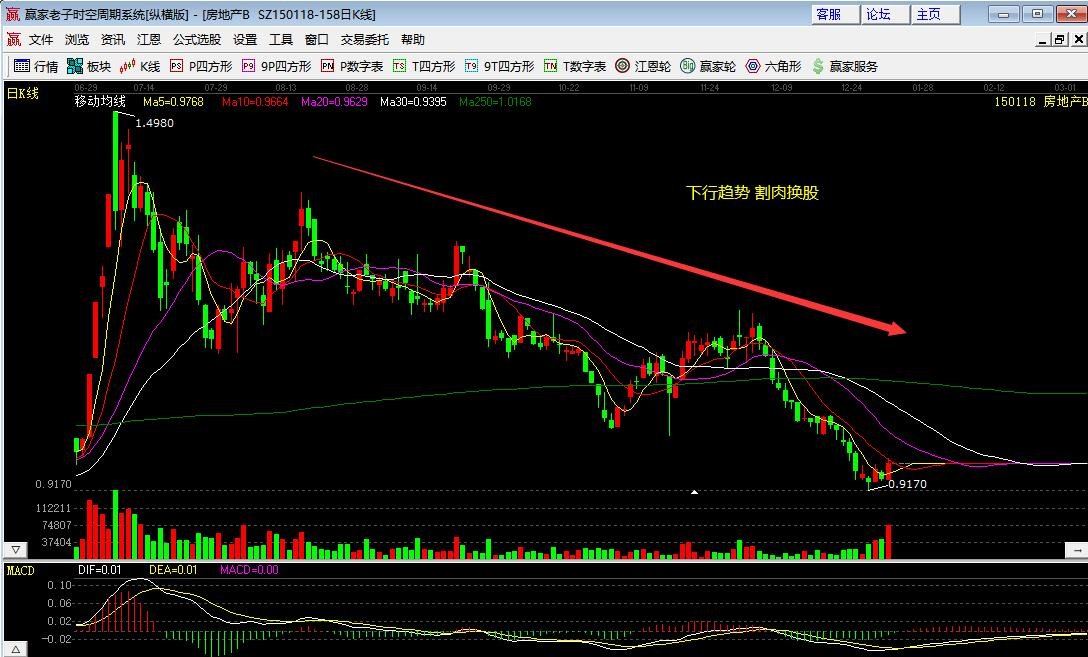This screenshot has width=1088, height=657.
Task: Click the 主页 homepage button
Action: click(935, 15)
